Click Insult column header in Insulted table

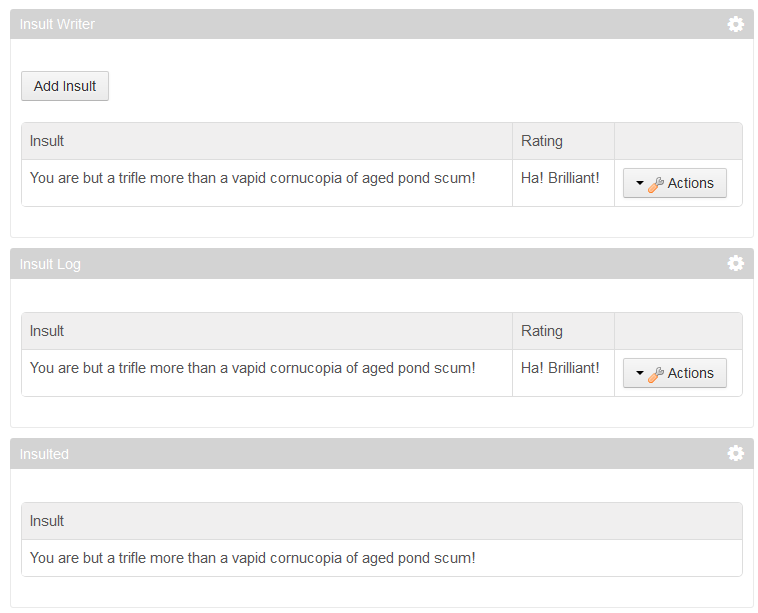click(x=46, y=521)
